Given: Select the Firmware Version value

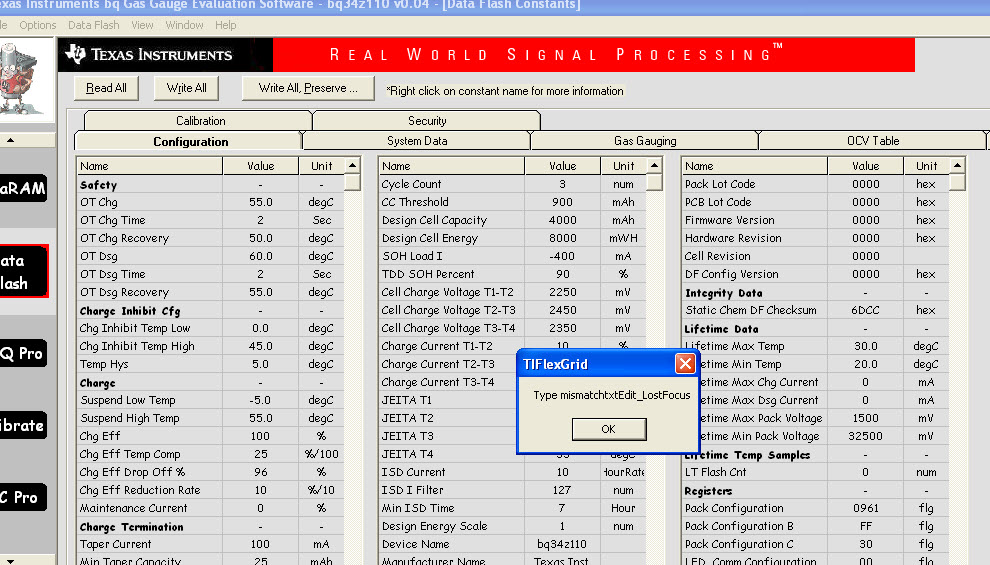Looking at the screenshot, I should tap(865, 220).
